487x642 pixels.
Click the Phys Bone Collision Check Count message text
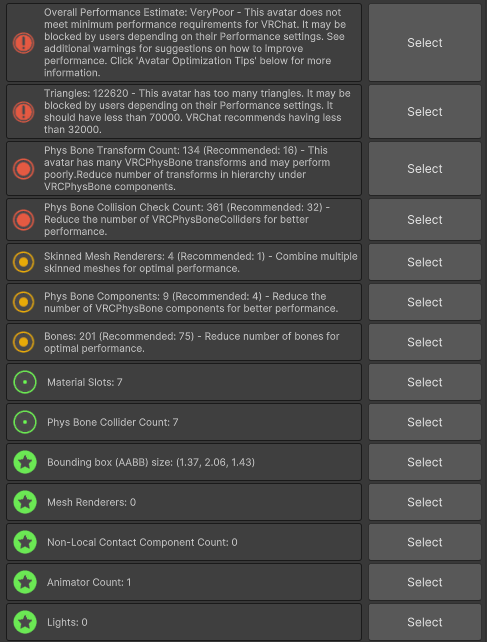coord(187,219)
